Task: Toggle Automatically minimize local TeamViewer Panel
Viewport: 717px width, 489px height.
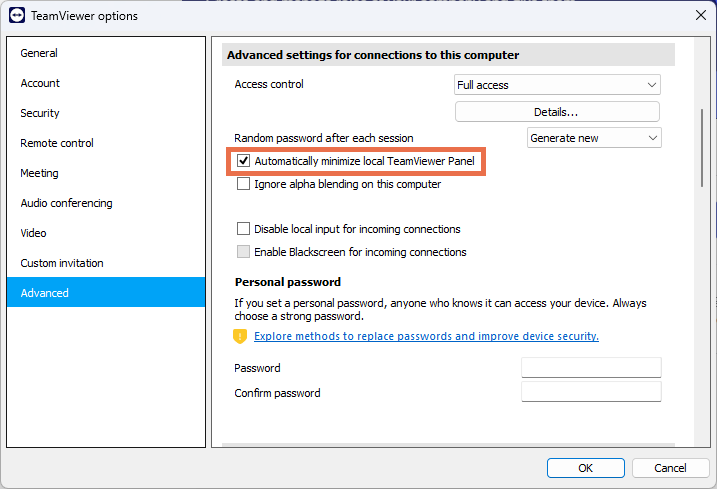Action: 244,160
